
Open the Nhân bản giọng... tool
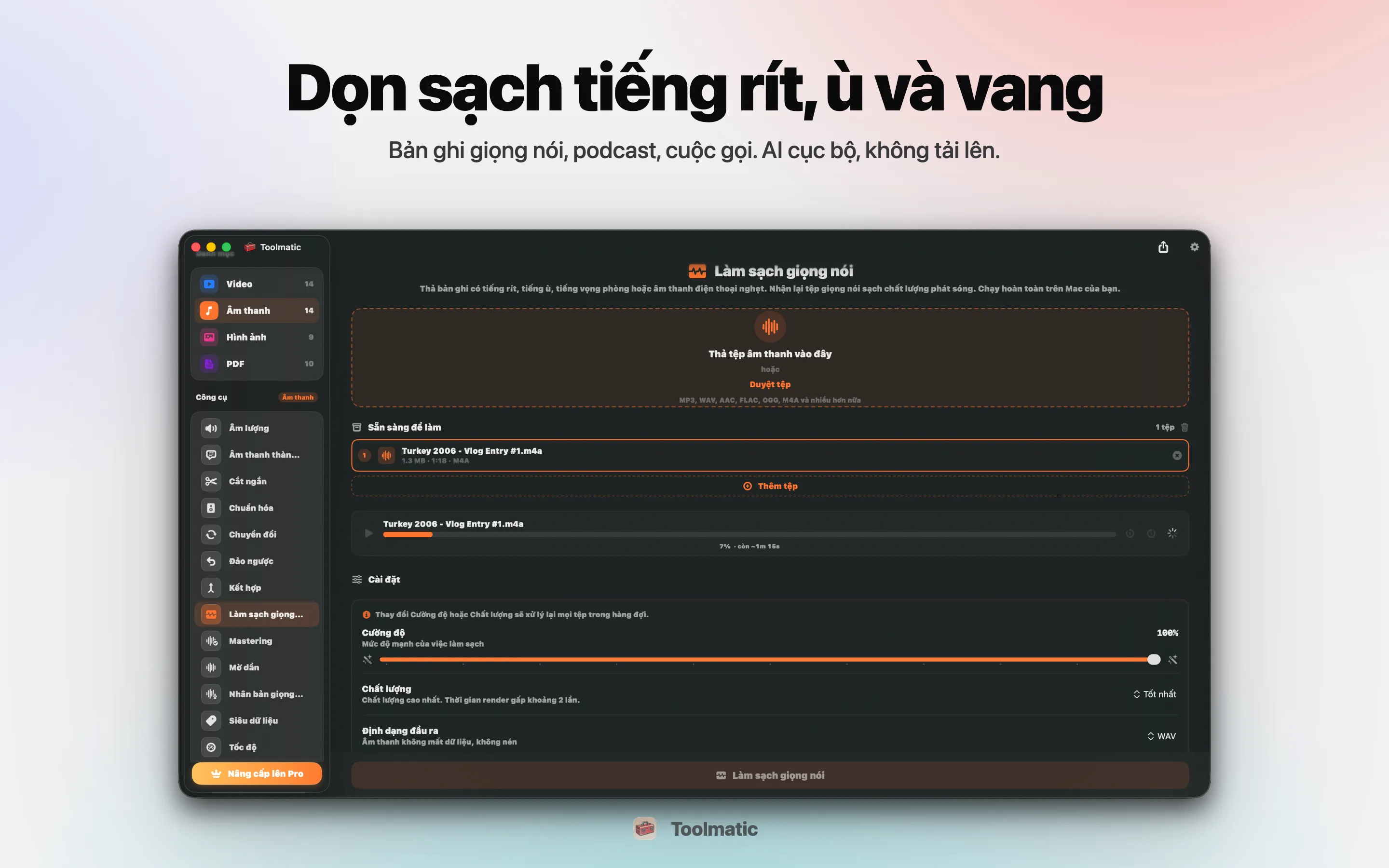[x=257, y=694]
